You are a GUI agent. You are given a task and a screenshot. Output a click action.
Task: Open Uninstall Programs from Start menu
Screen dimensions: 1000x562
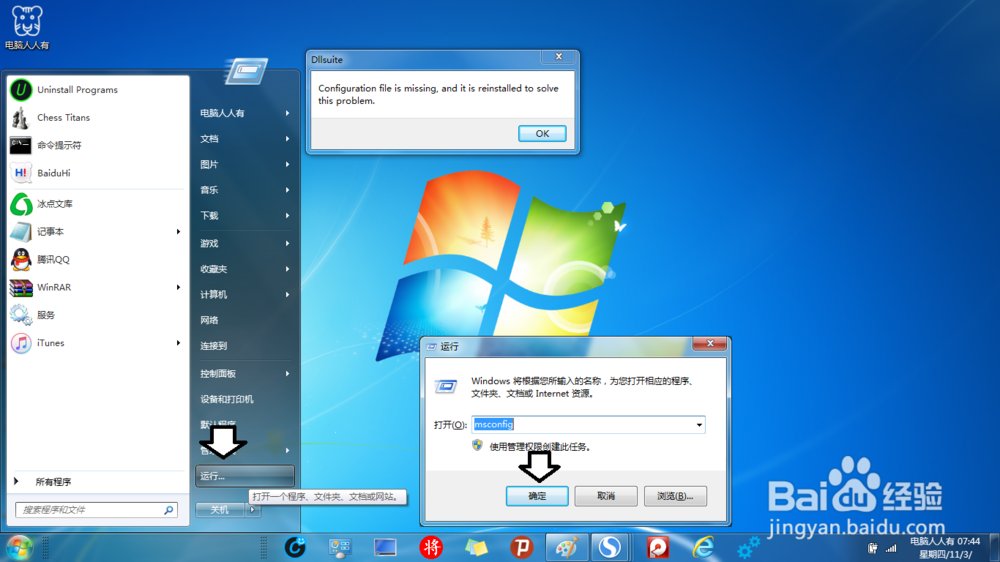click(x=98, y=90)
